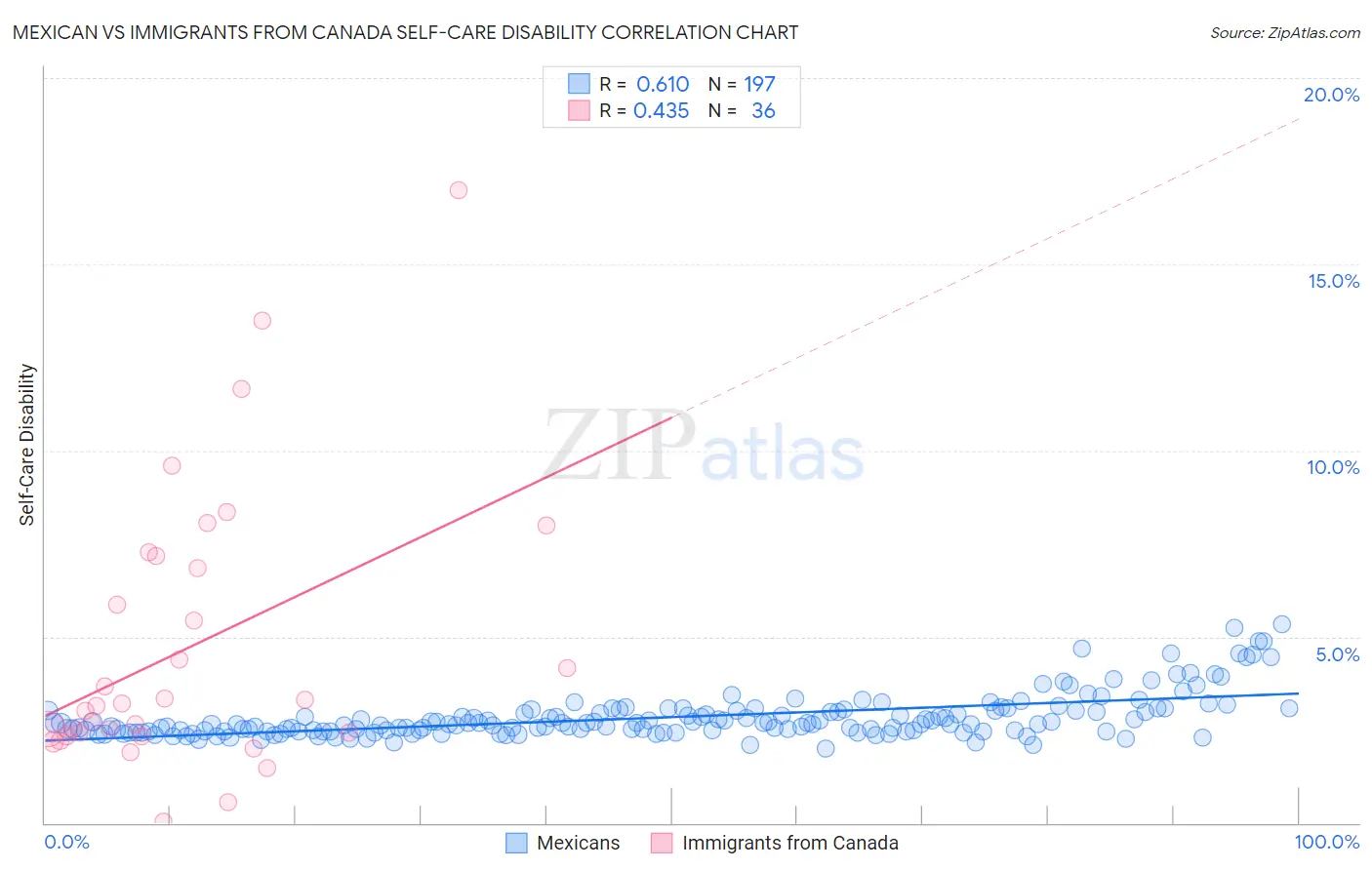Select the Mexicans legend label
Screen dimensions: 1372x870
pyautogui.click(x=578, y=843)
